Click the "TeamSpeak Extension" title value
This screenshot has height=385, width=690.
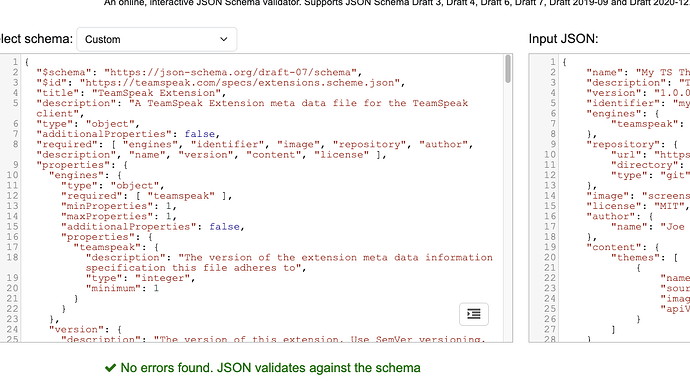156,93
